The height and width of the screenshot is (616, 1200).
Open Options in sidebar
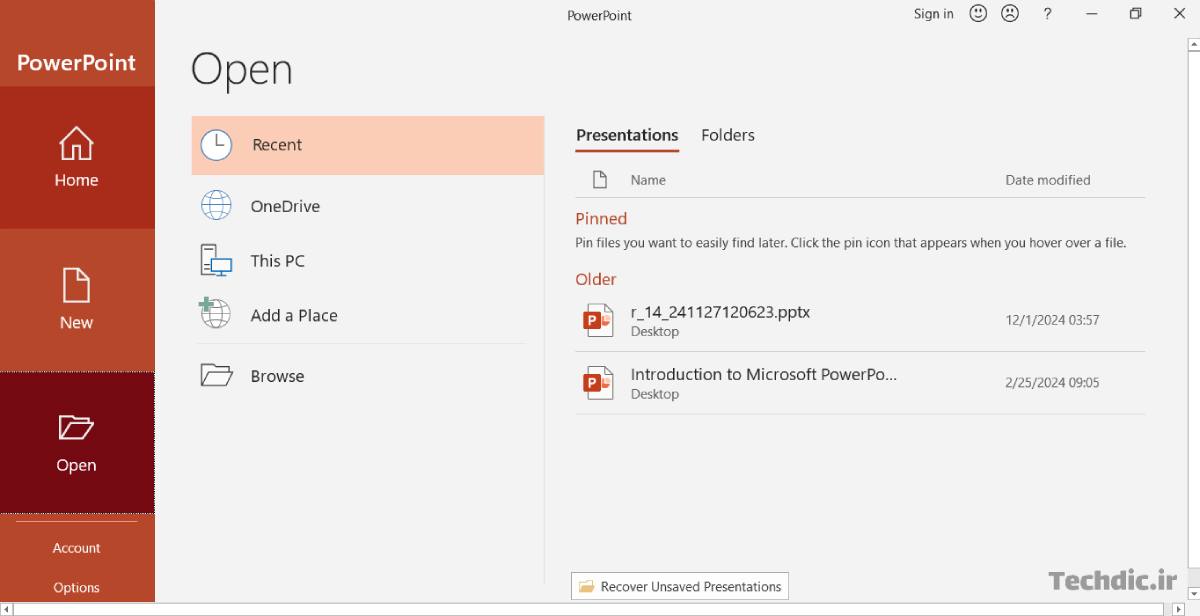point(76,588)
